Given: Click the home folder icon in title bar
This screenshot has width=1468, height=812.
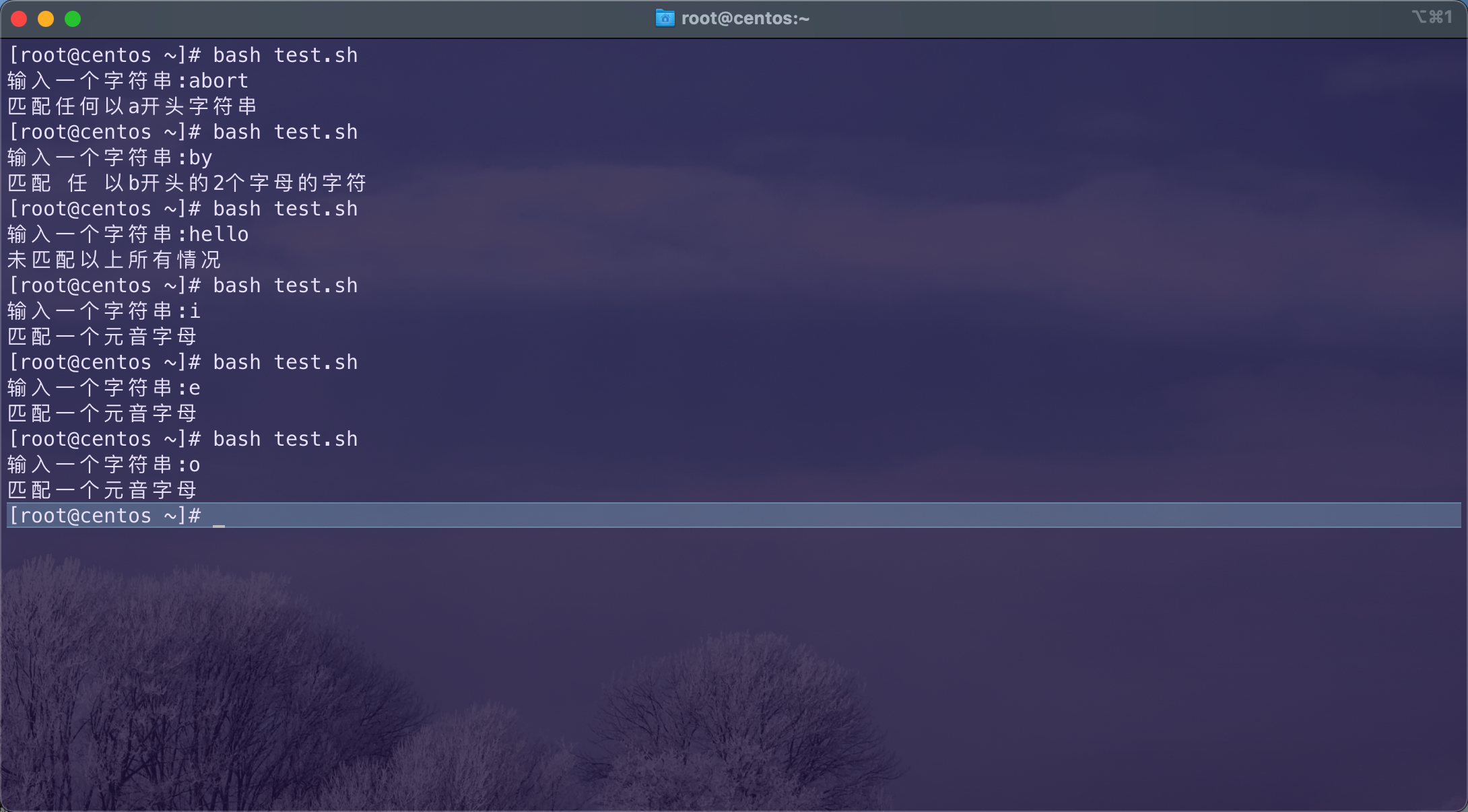Looking at the screenshot, I should tap(665, 18).
